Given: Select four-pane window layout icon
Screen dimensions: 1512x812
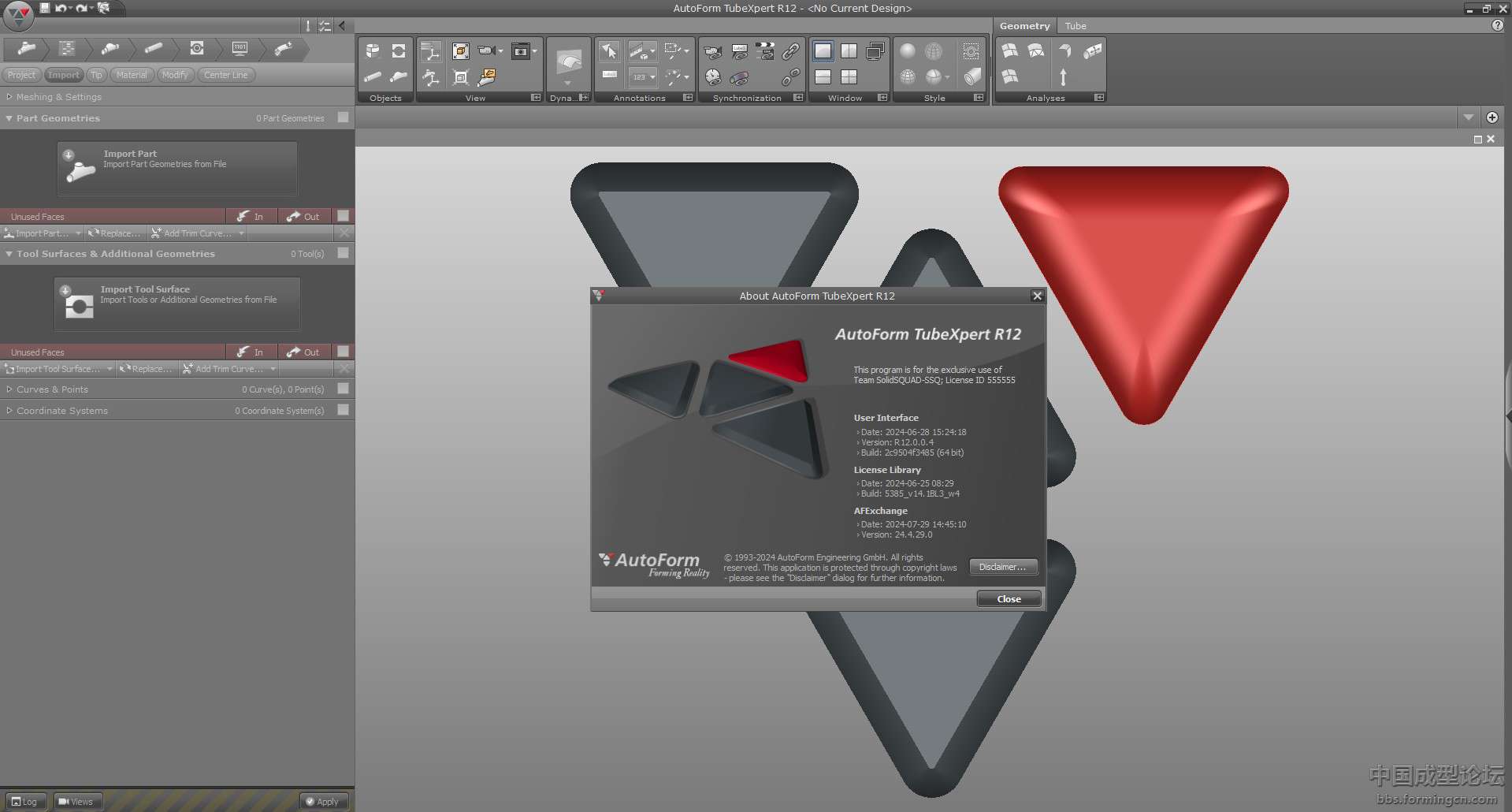Looking at the screenshot, I should click(x=849, y=77).
